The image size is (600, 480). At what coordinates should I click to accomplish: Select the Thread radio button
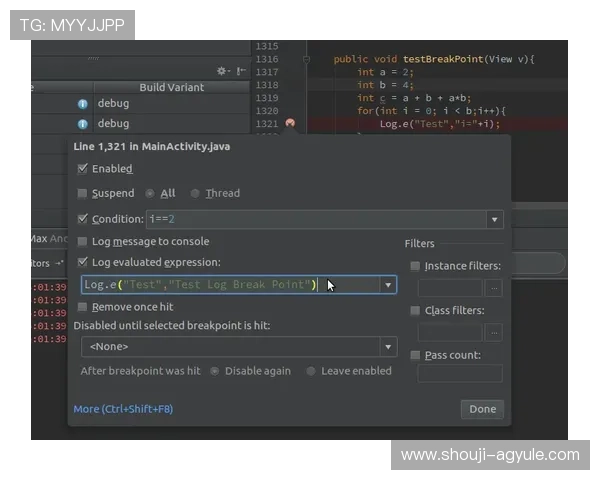pyautogui.click(x=196, y=193)
